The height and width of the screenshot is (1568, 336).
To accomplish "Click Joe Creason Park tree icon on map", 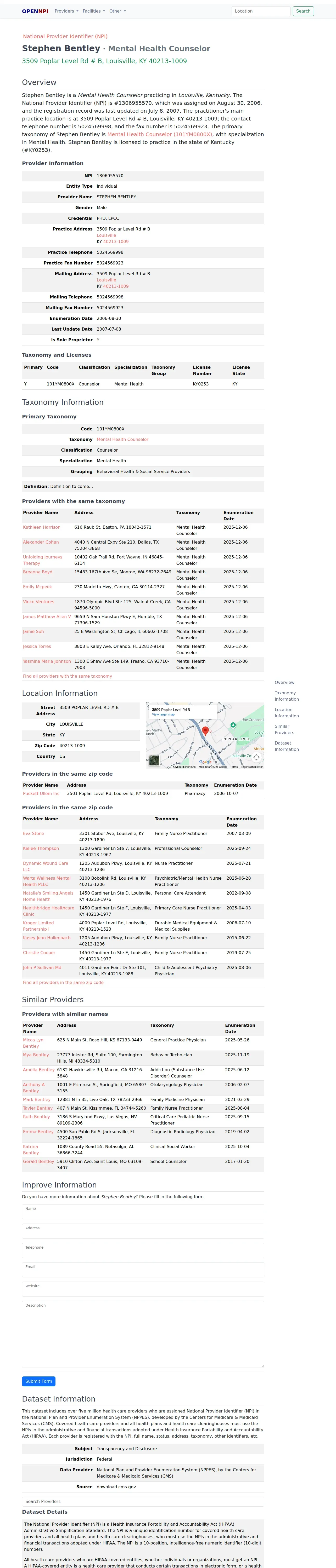I will point(233,725).
